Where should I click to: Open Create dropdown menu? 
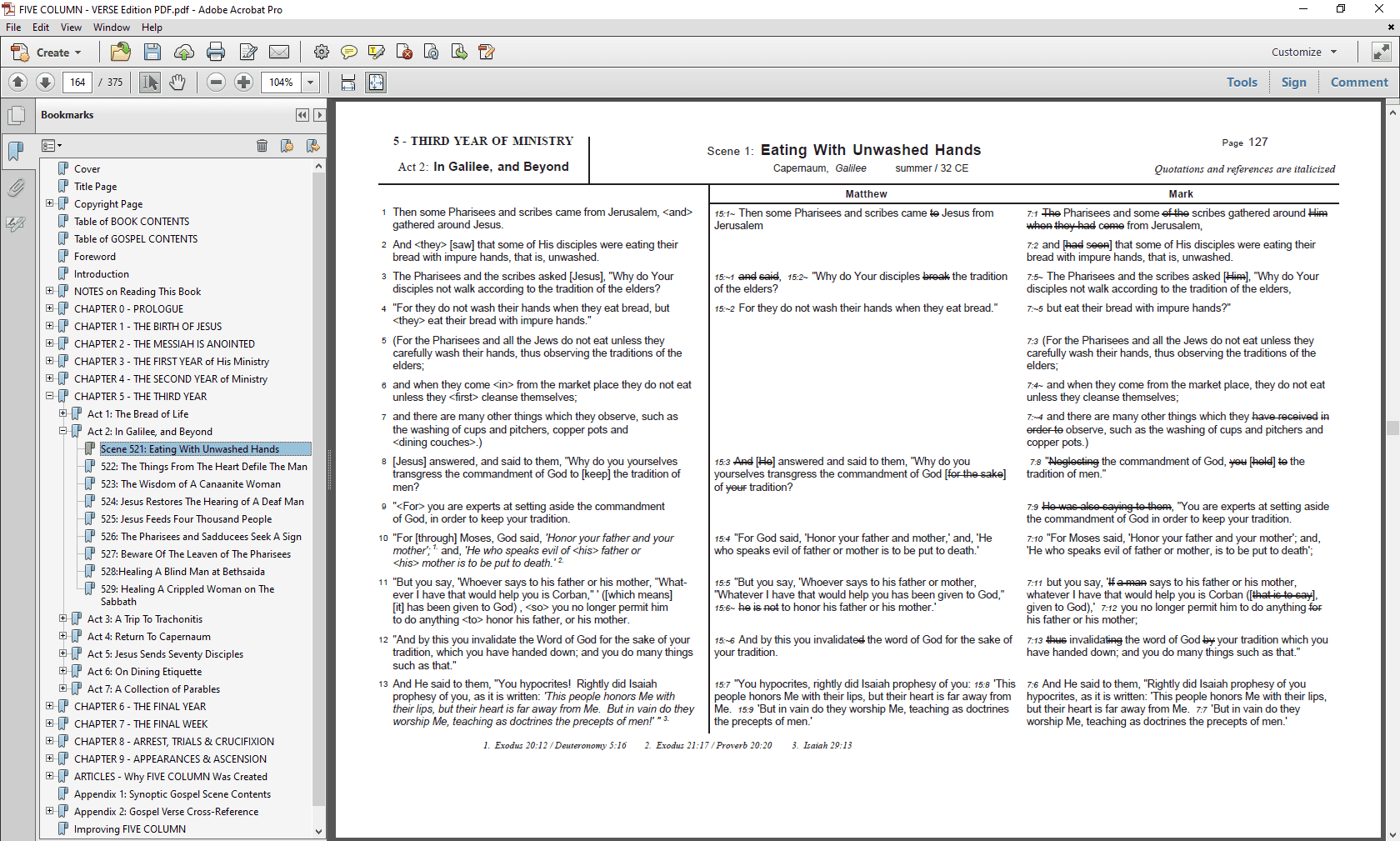click(x=46, y=53)
